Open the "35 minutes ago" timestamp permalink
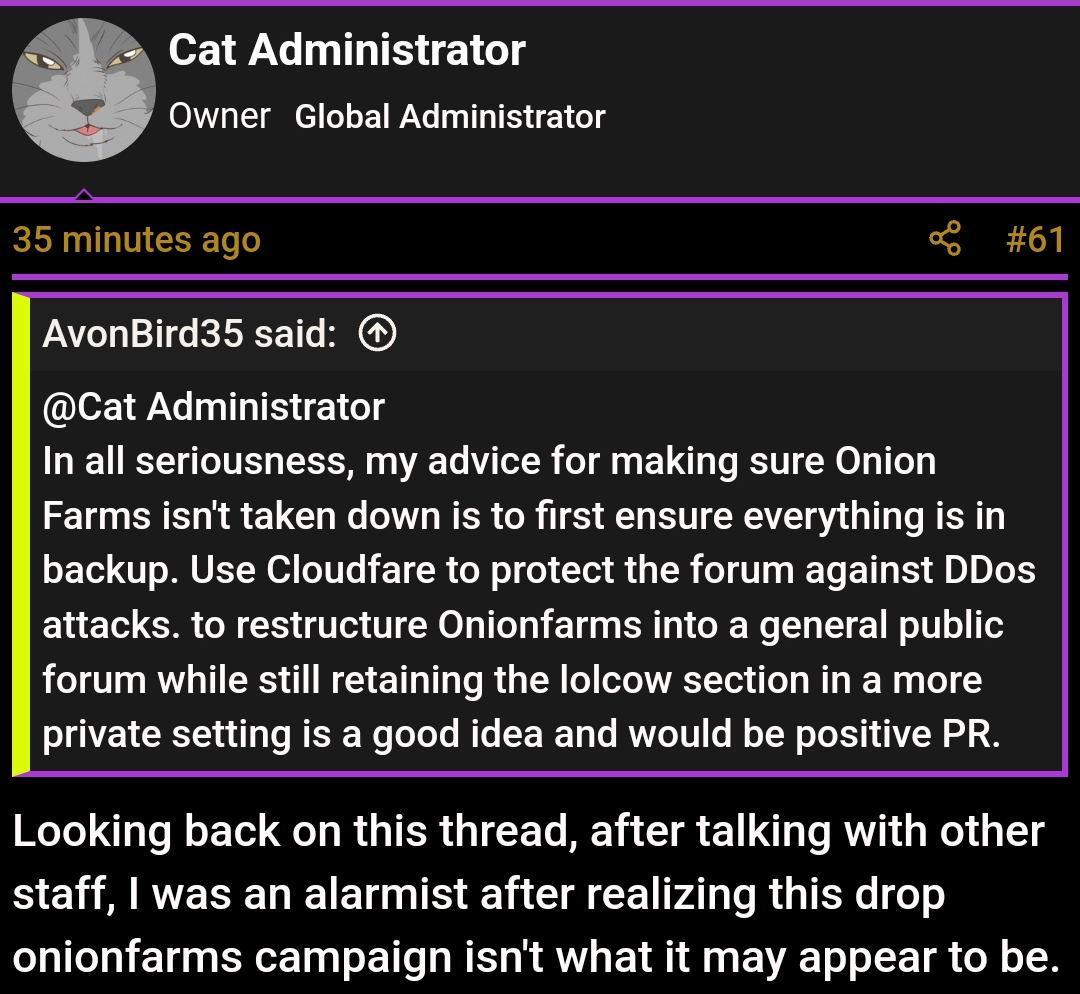Image resolution: width=1080 pixels, height=994 pixels. (137, 240)
